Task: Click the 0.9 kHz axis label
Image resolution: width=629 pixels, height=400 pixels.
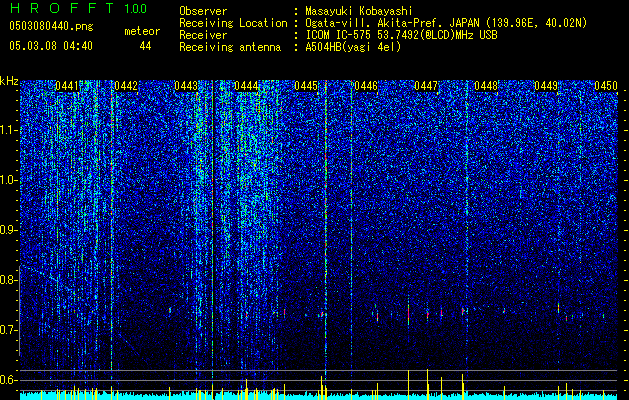Action: coord(8,230)
